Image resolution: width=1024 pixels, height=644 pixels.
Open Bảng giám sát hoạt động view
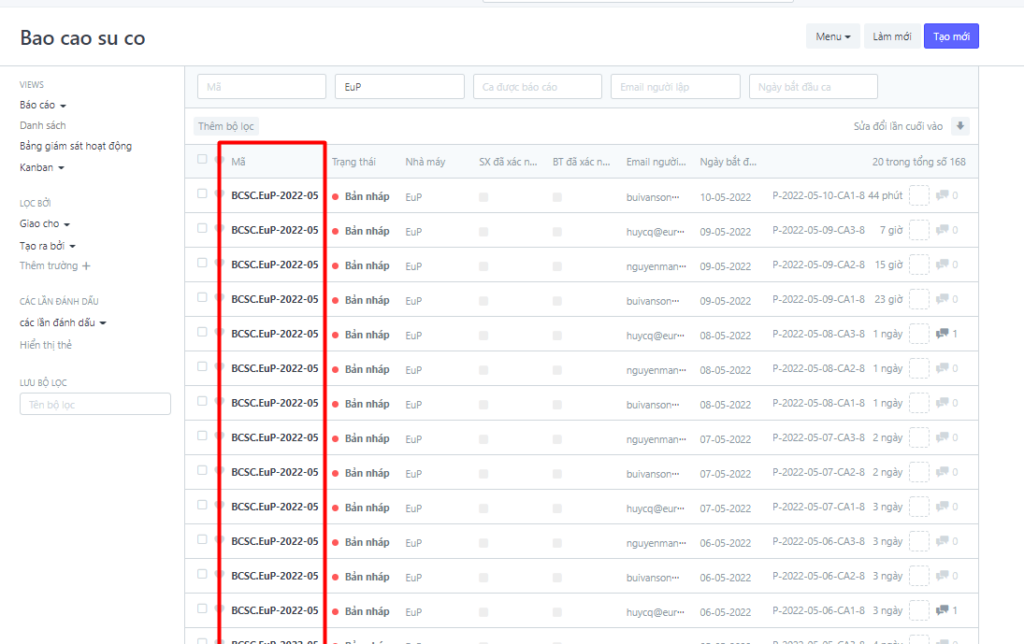[x=76, y=146]
